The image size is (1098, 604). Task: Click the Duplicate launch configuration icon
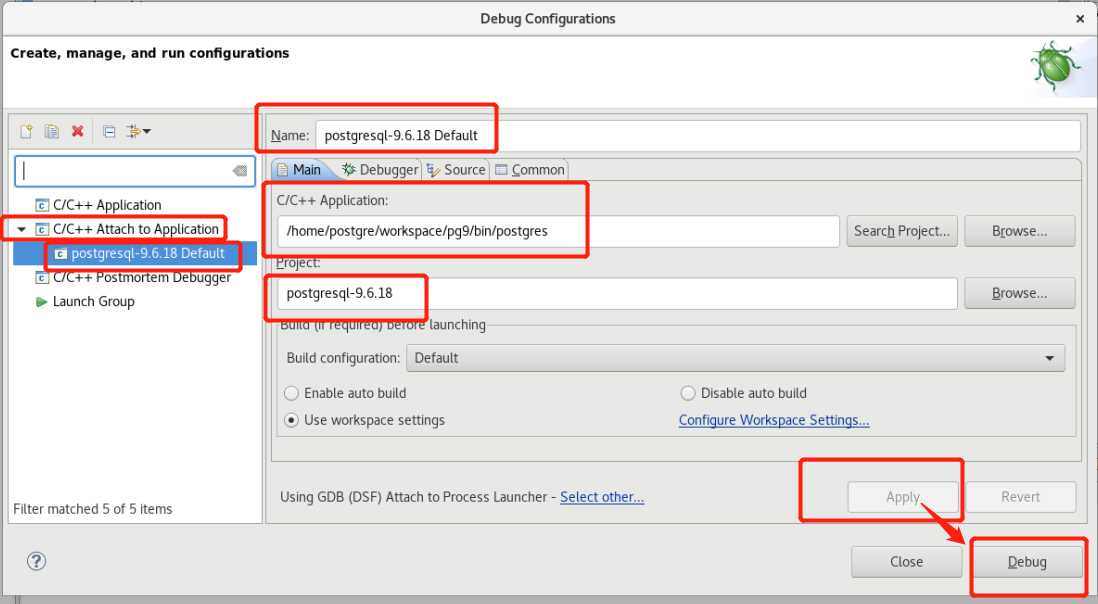click(x=52, y=131)
